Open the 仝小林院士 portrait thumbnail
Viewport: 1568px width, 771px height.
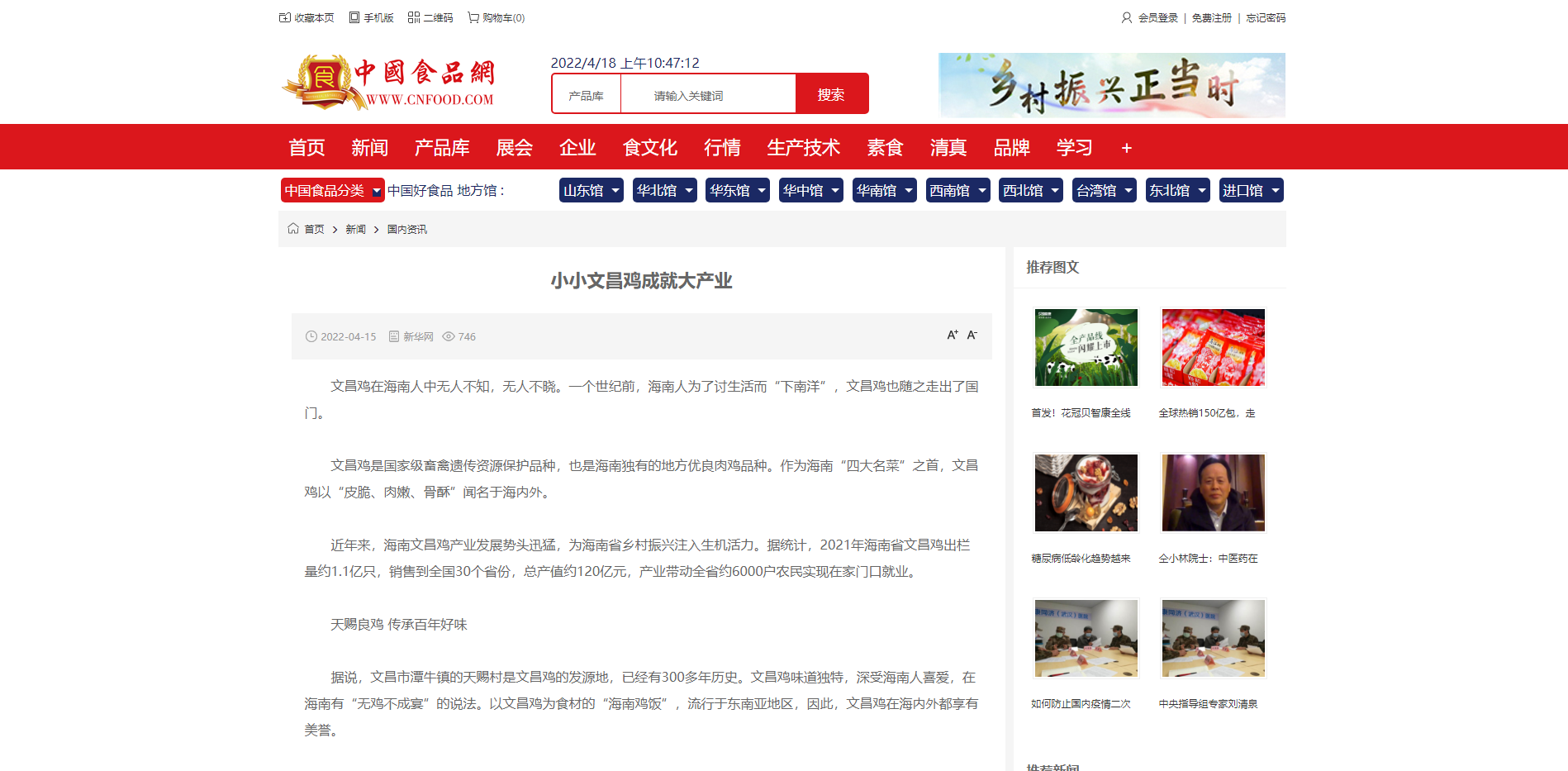click(x=1213, y=493)
